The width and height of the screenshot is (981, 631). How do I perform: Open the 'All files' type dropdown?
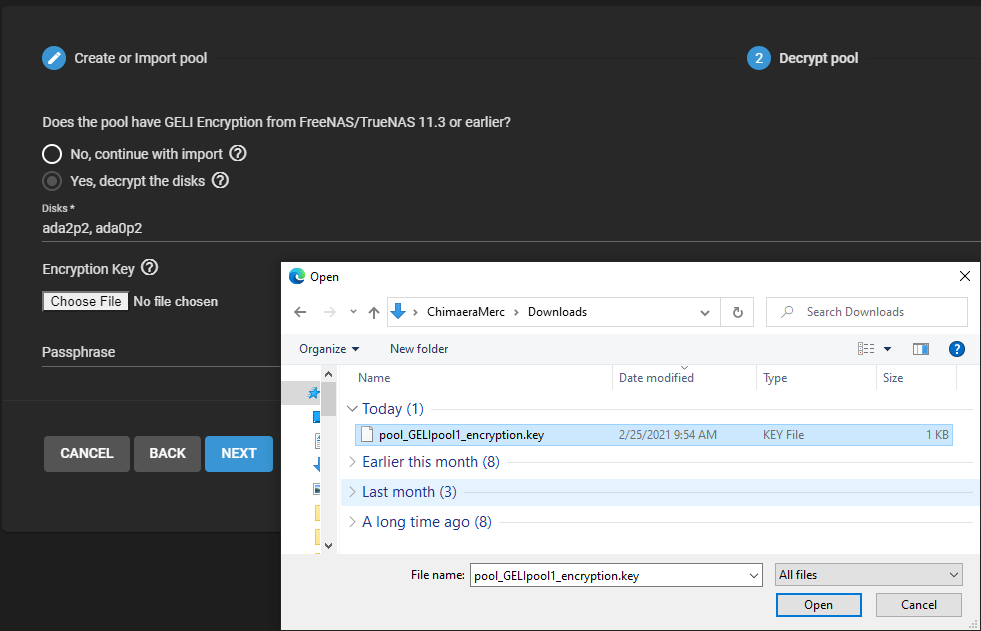[868, 575]
